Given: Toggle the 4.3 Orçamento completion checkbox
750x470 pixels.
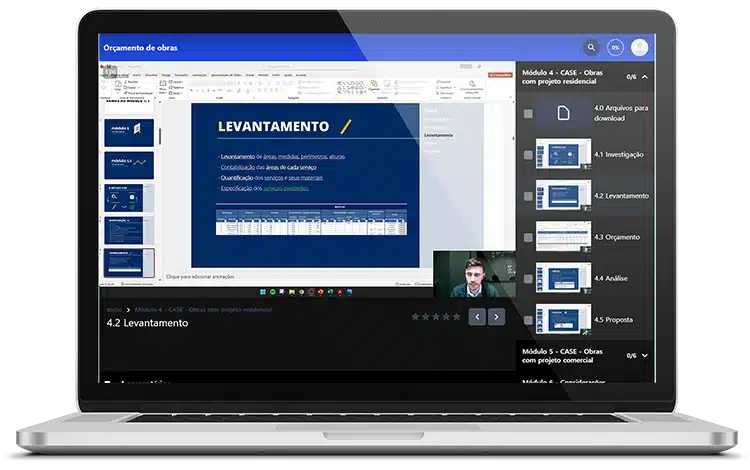Looking at the screenshot, I should point(528,237).
